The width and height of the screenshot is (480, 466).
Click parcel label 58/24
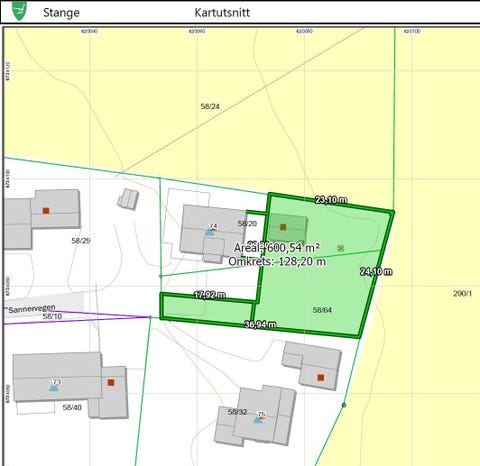coord(210,106)
